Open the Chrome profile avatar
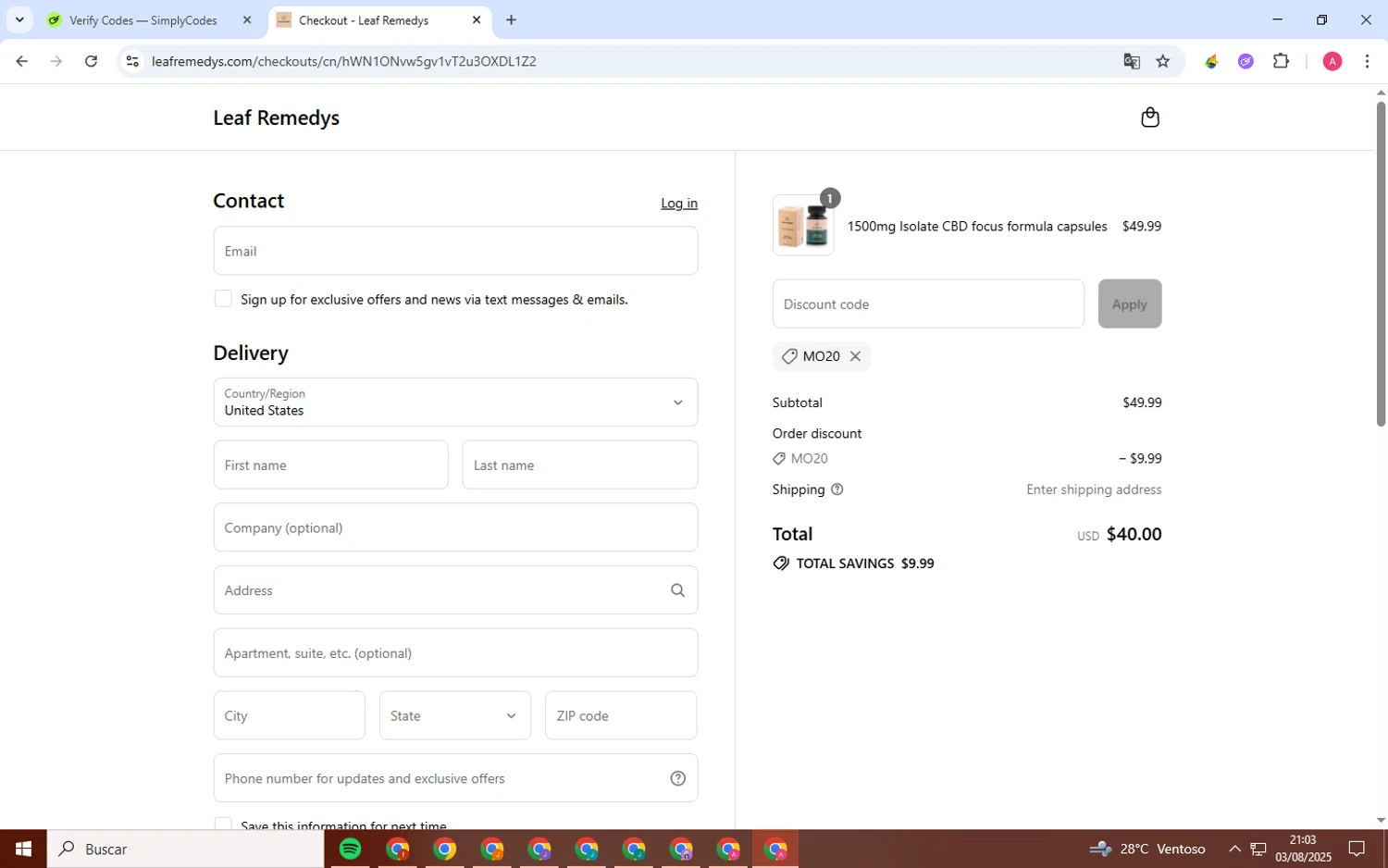 (1332, 61)
